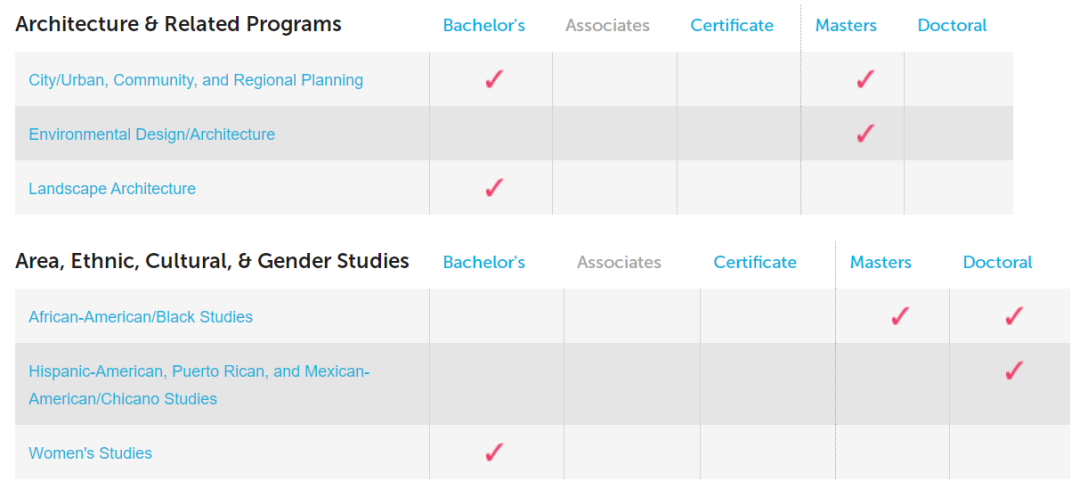
Task: Click greyed Associates header in Area Studies table
Action: [x=619, y=262]
